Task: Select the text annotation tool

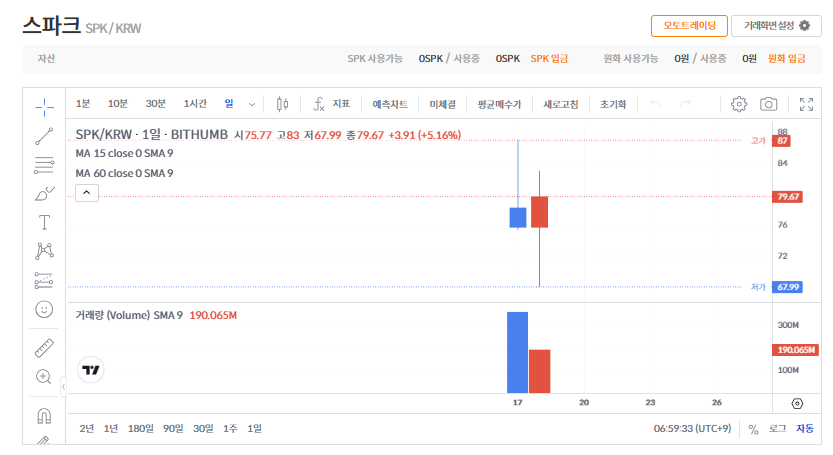Action: click(x=44, y=222)
